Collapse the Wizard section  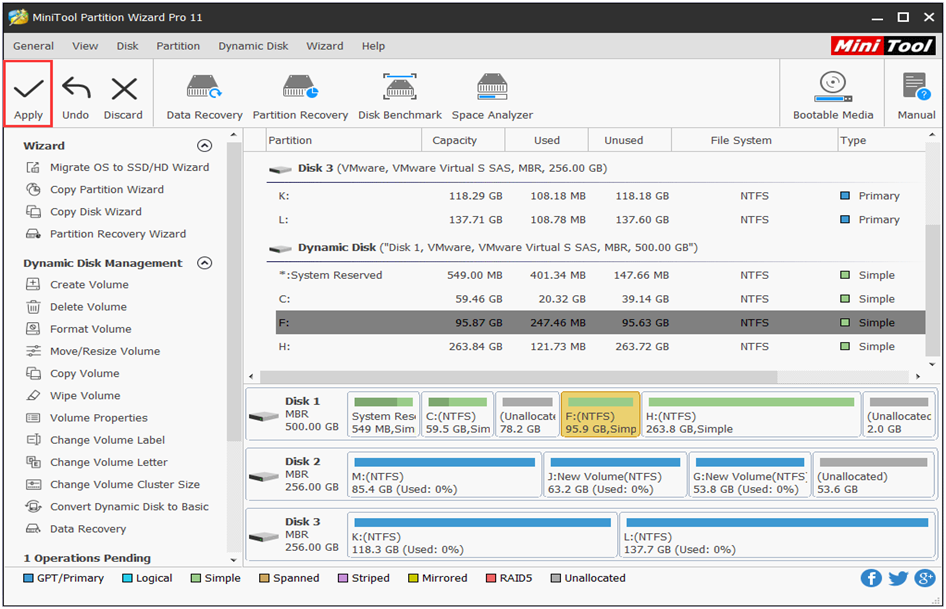point(205,145)
